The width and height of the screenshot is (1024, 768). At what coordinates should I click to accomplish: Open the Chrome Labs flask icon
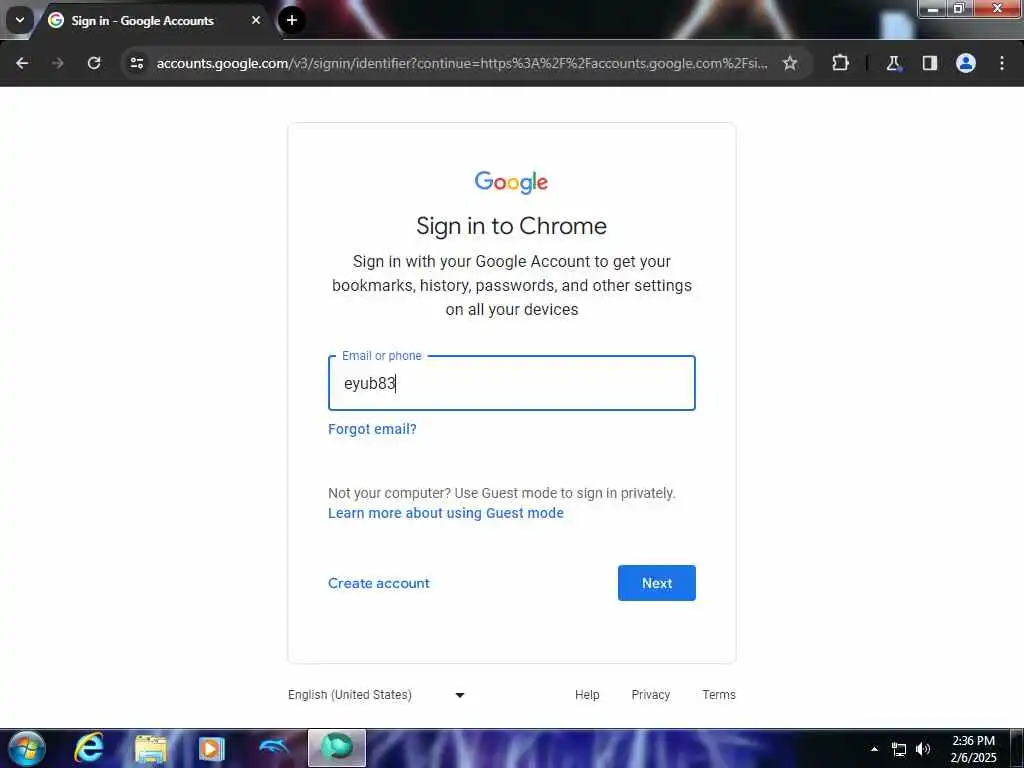point(893,63)
